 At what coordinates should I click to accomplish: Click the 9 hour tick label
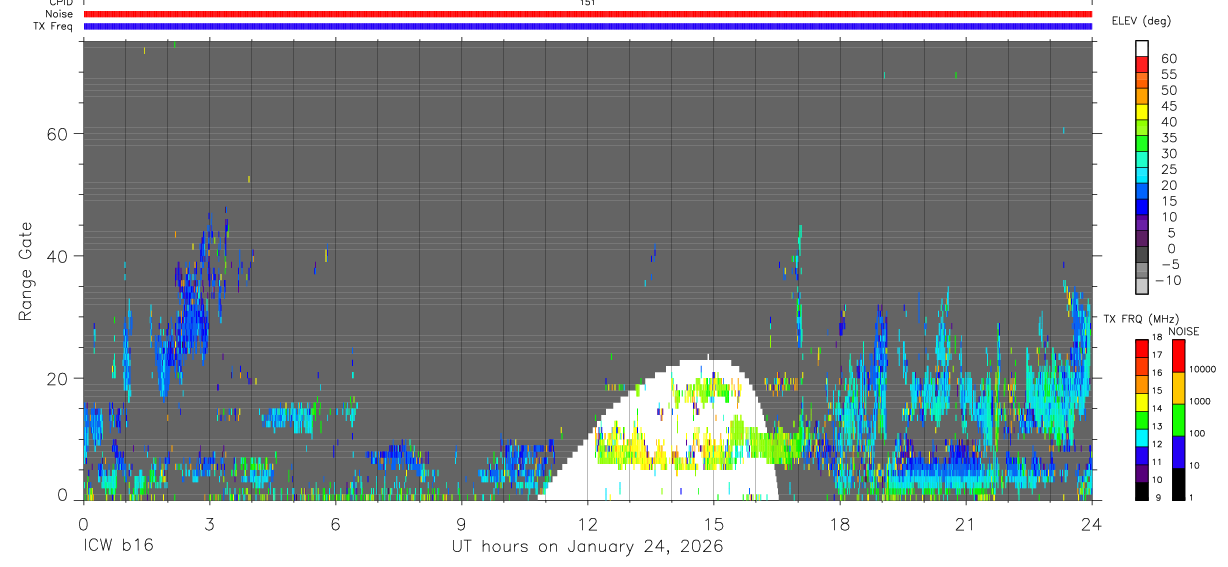click(x=461, y=524)
